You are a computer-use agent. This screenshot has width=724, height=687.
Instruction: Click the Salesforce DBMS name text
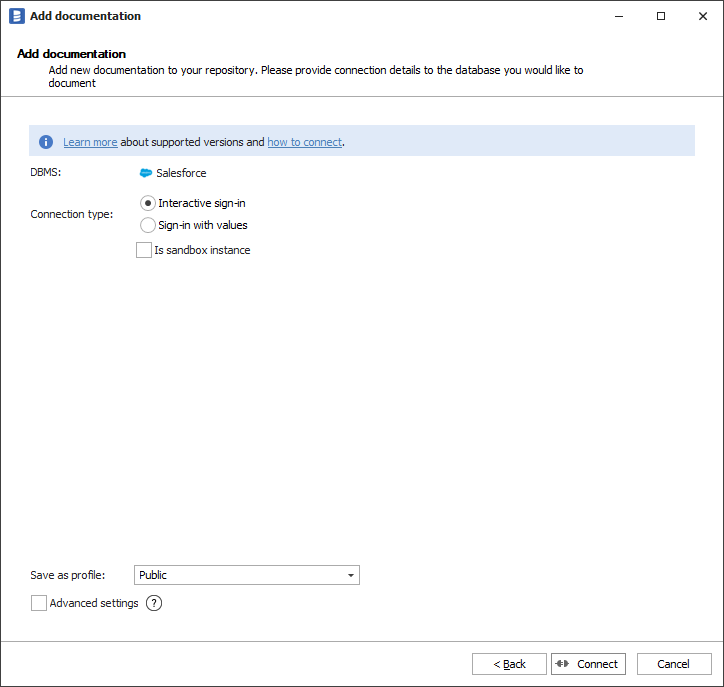pyautogui.click(x=181, y=173)
